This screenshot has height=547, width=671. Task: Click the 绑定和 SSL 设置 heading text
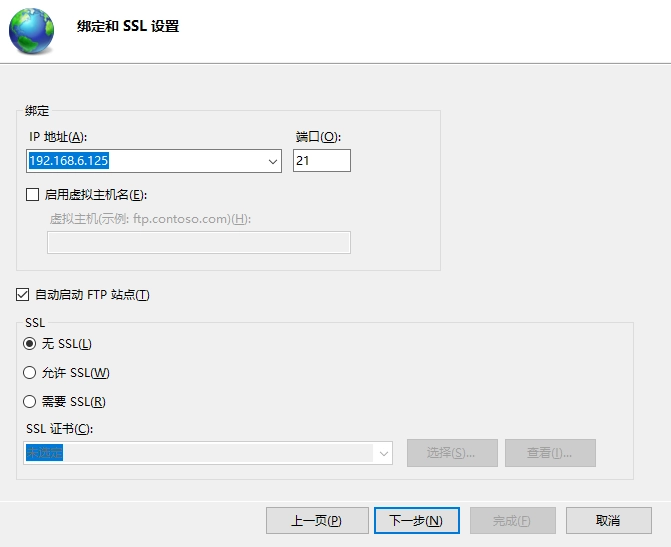coord(128,27)
